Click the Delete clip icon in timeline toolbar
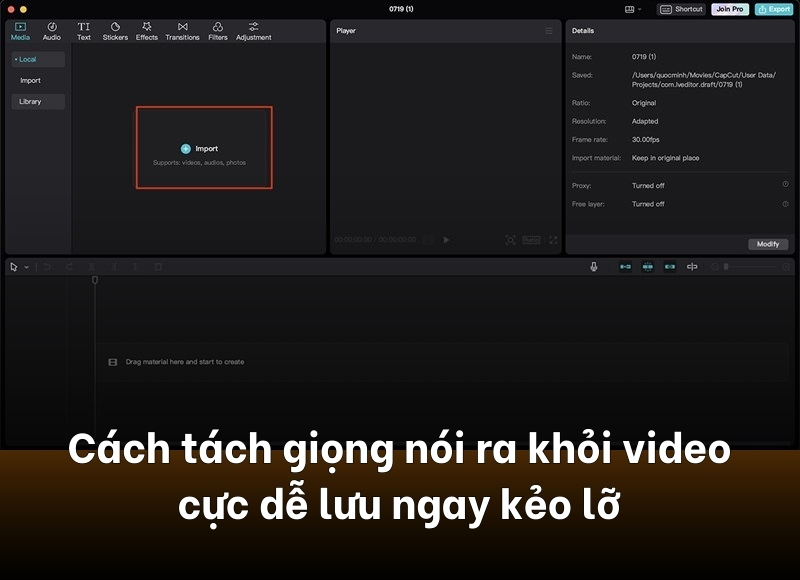The width and height of the screenshot is (800, 580). (158, 267)
